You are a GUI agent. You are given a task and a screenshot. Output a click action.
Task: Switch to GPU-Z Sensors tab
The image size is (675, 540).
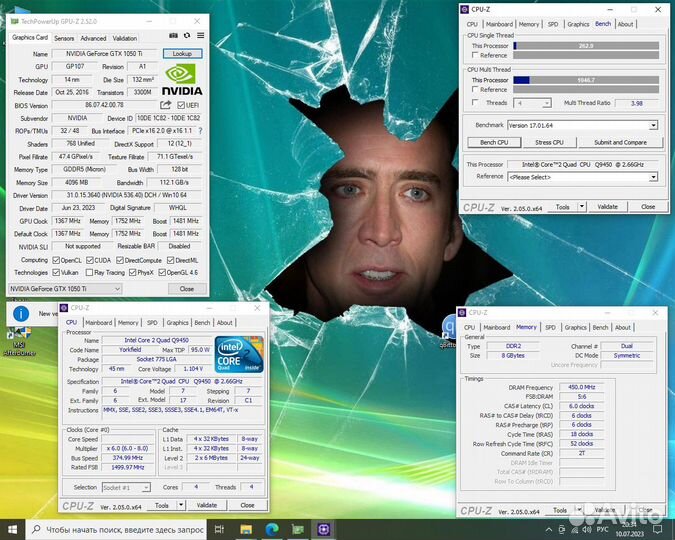point(64,38)
